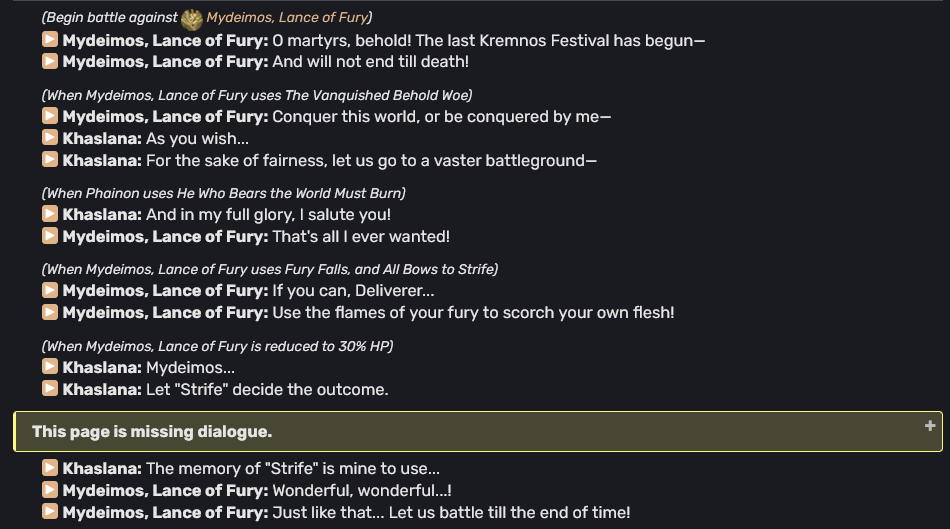Expand the missing dialogue notice with plus
This screenshot has height=529, width=950.
[931, 426]
